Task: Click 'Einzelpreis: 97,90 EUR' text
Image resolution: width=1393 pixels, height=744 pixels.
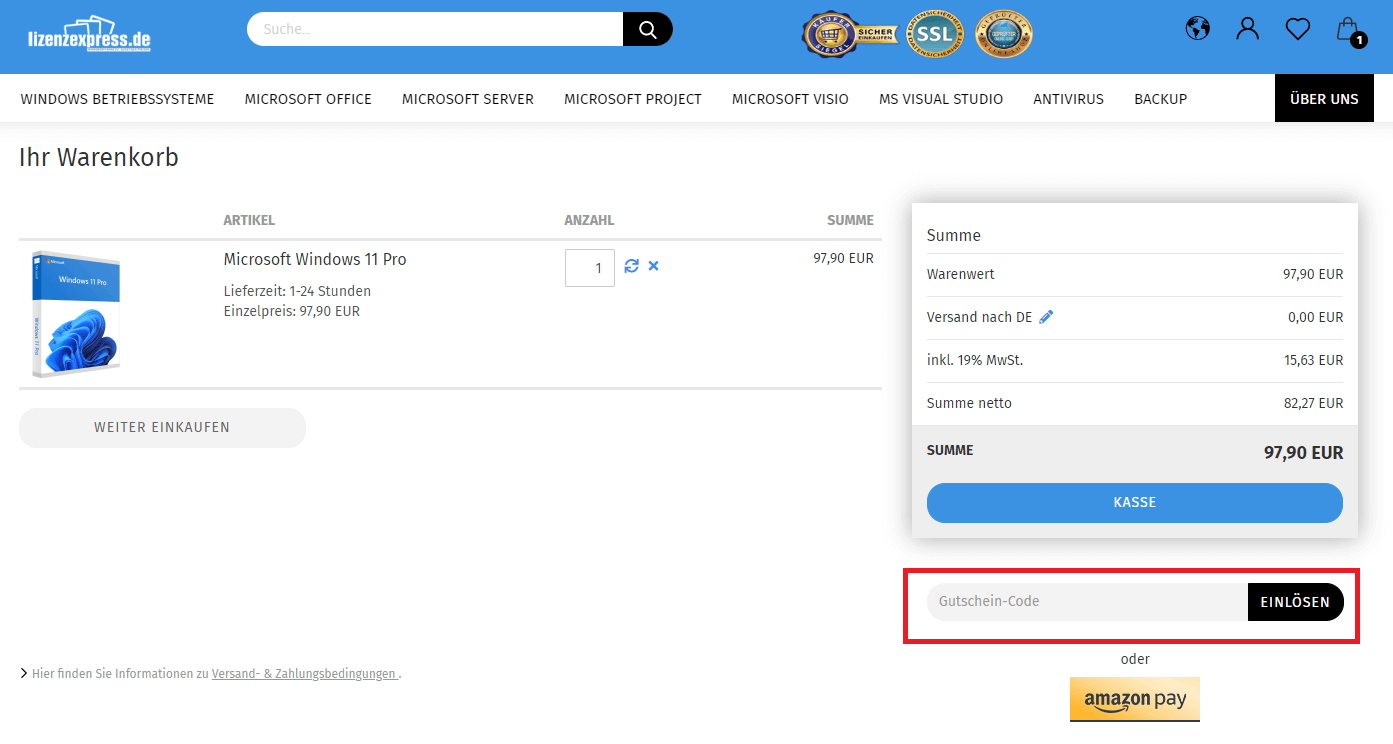Action: [x=292, y=311]
